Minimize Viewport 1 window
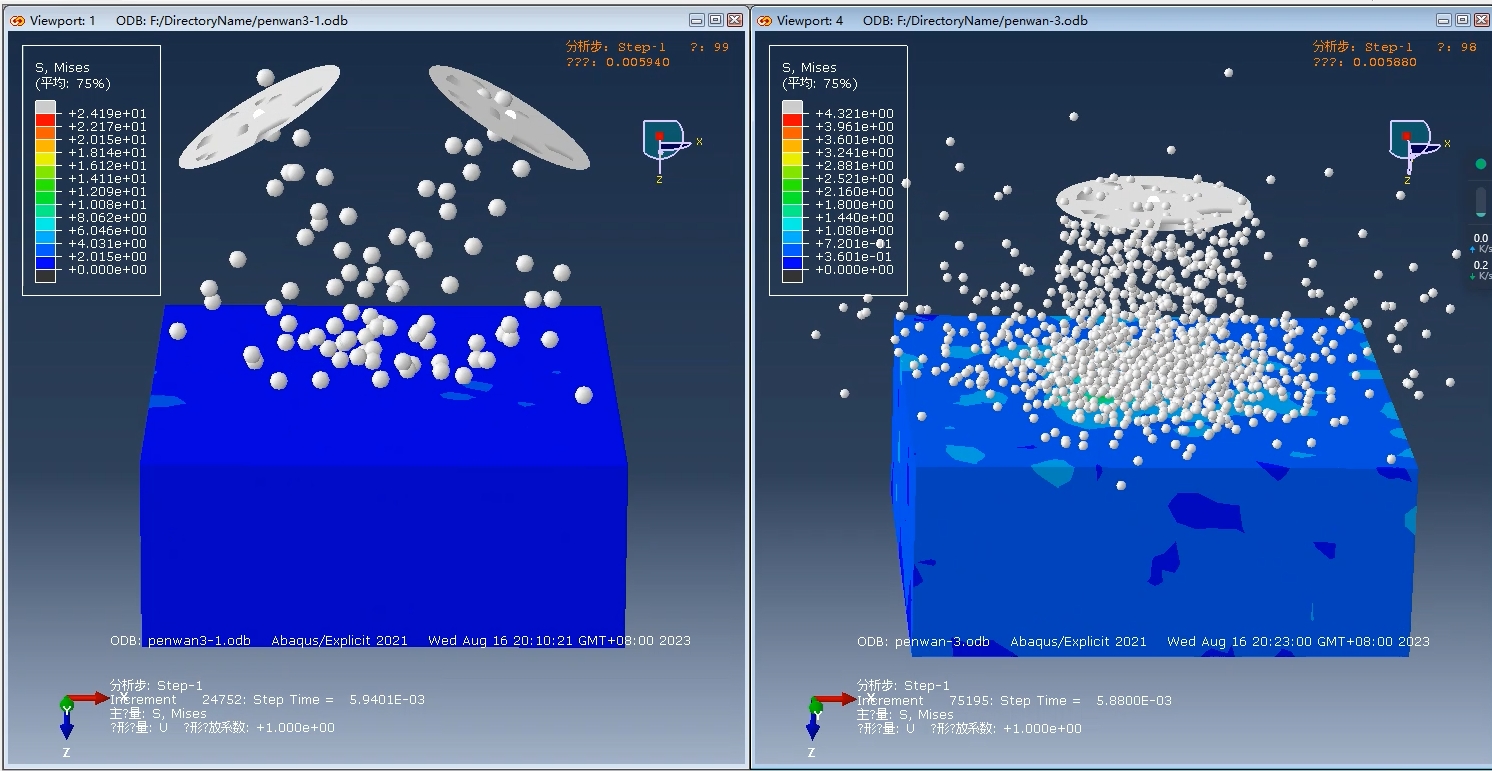Screen dimensions: 1492x771 point(697,20)
